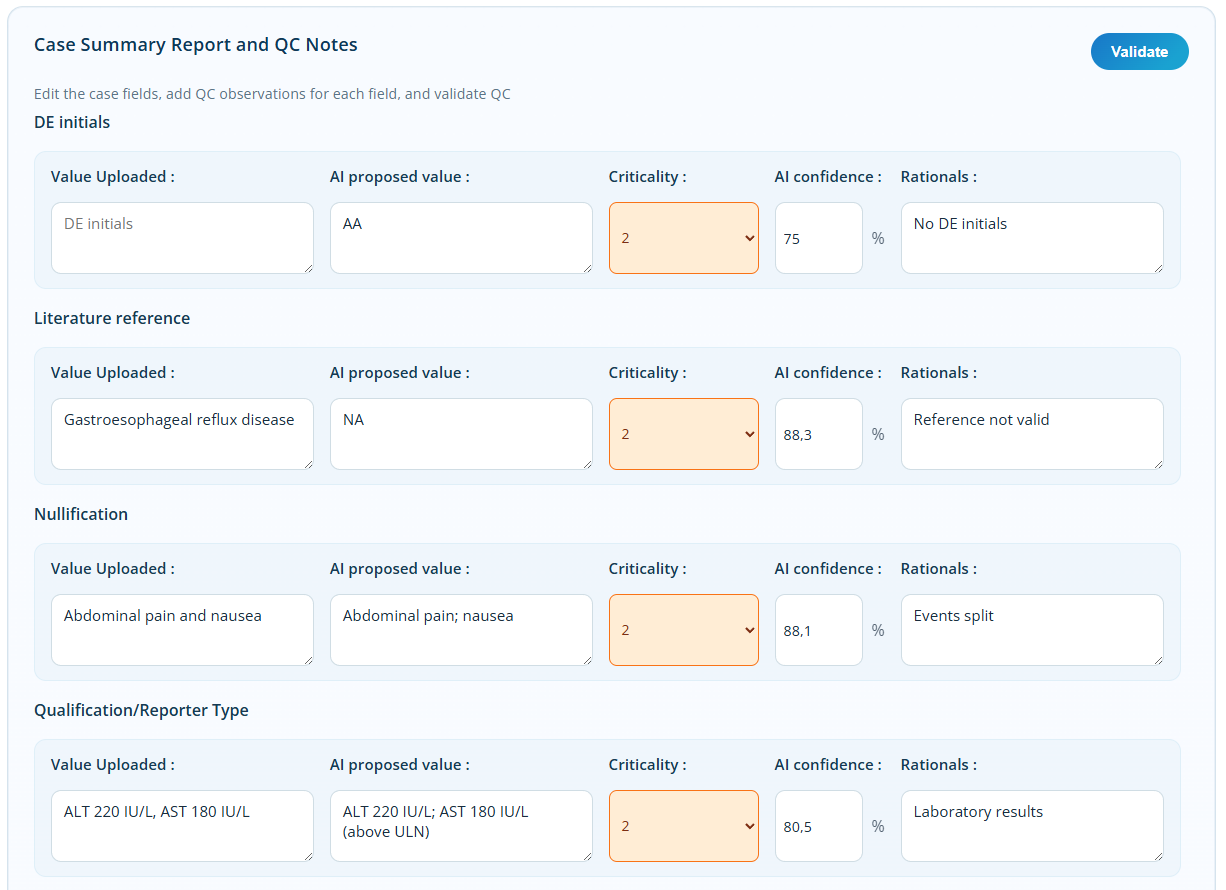The height and width of the screenshot is (890, 1226).
Task: Click the DE initials Value Uploaded field
Action: point(182,238)
